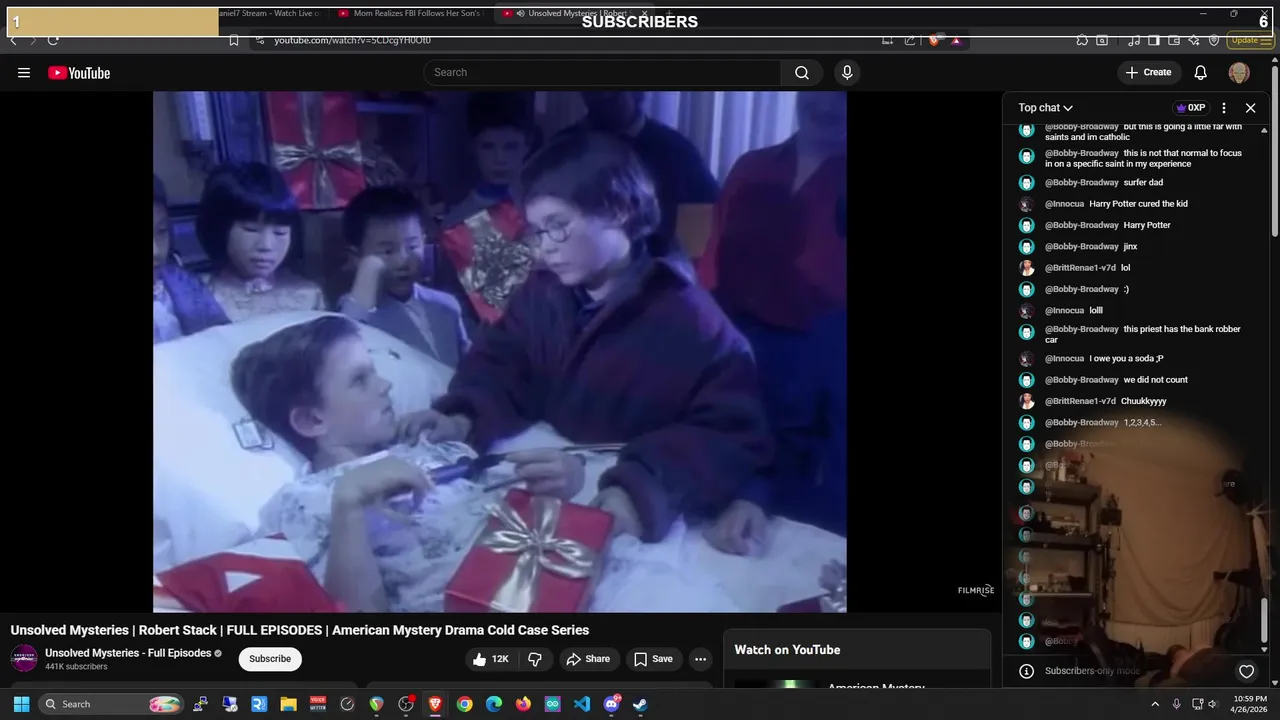Open the notifications bell
The image size is (1280, 720).
coord(1201,72)
